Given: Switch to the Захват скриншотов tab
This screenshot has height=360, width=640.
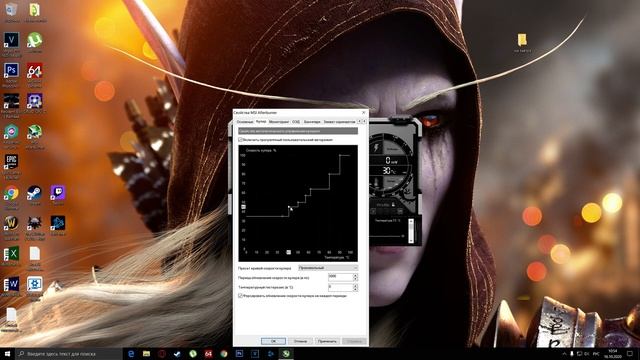Looking at the screenshot, I should pos(340,122).
